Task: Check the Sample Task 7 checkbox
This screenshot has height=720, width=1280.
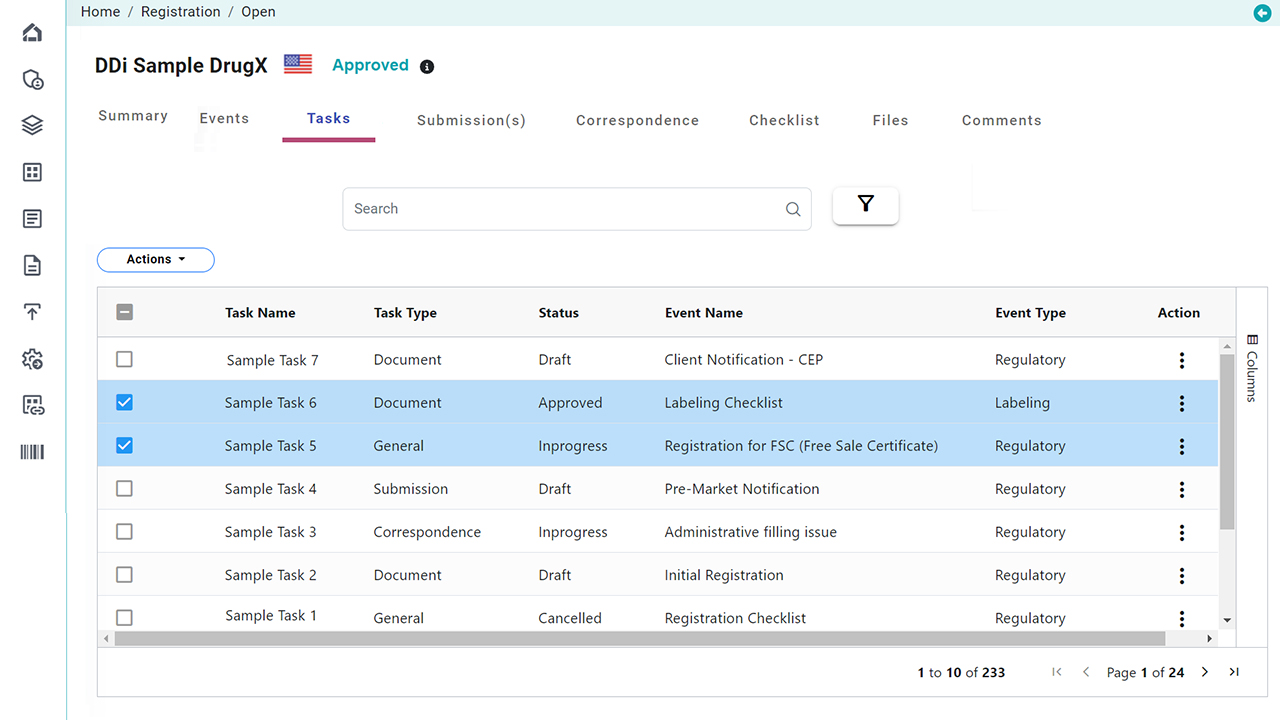Action: [x=124, y=359]
